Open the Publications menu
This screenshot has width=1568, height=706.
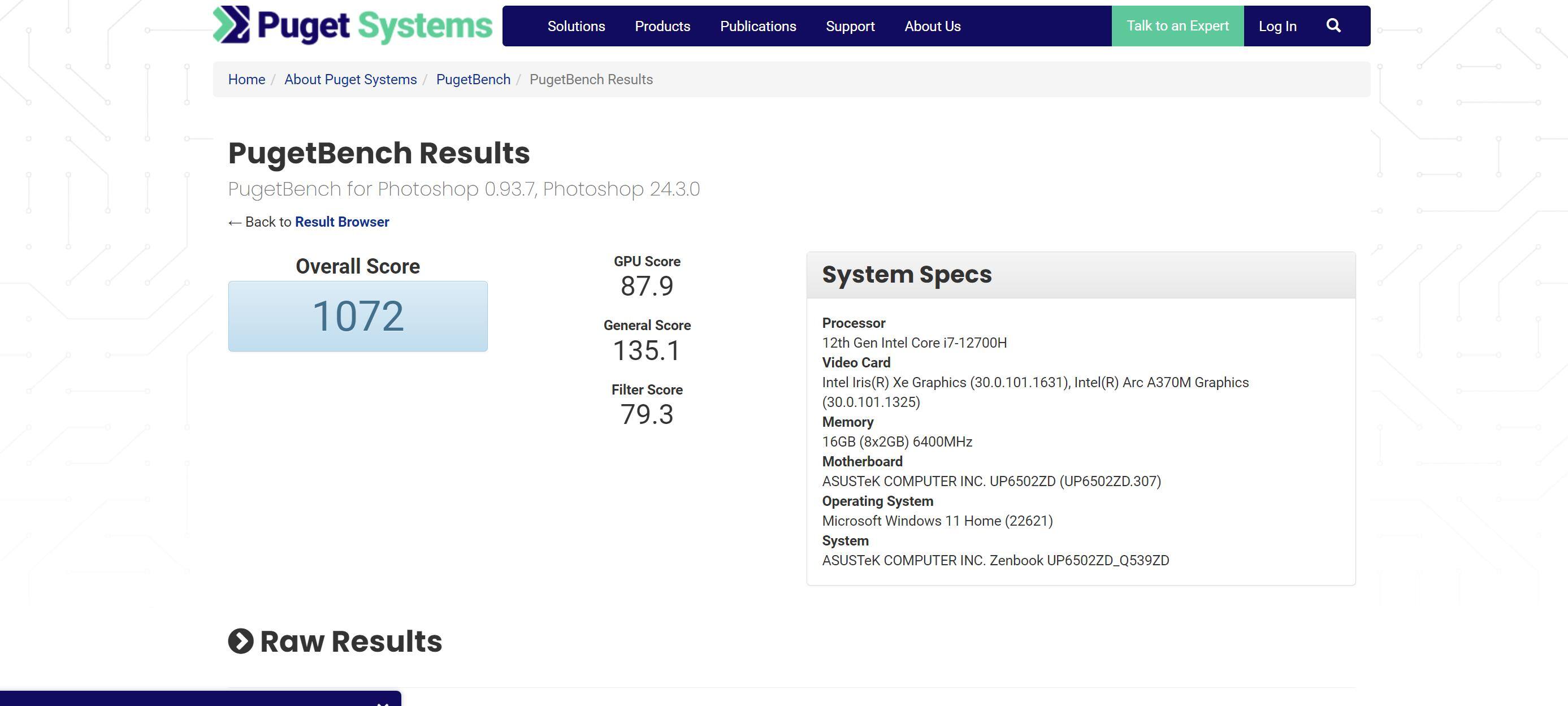point(758,26)
